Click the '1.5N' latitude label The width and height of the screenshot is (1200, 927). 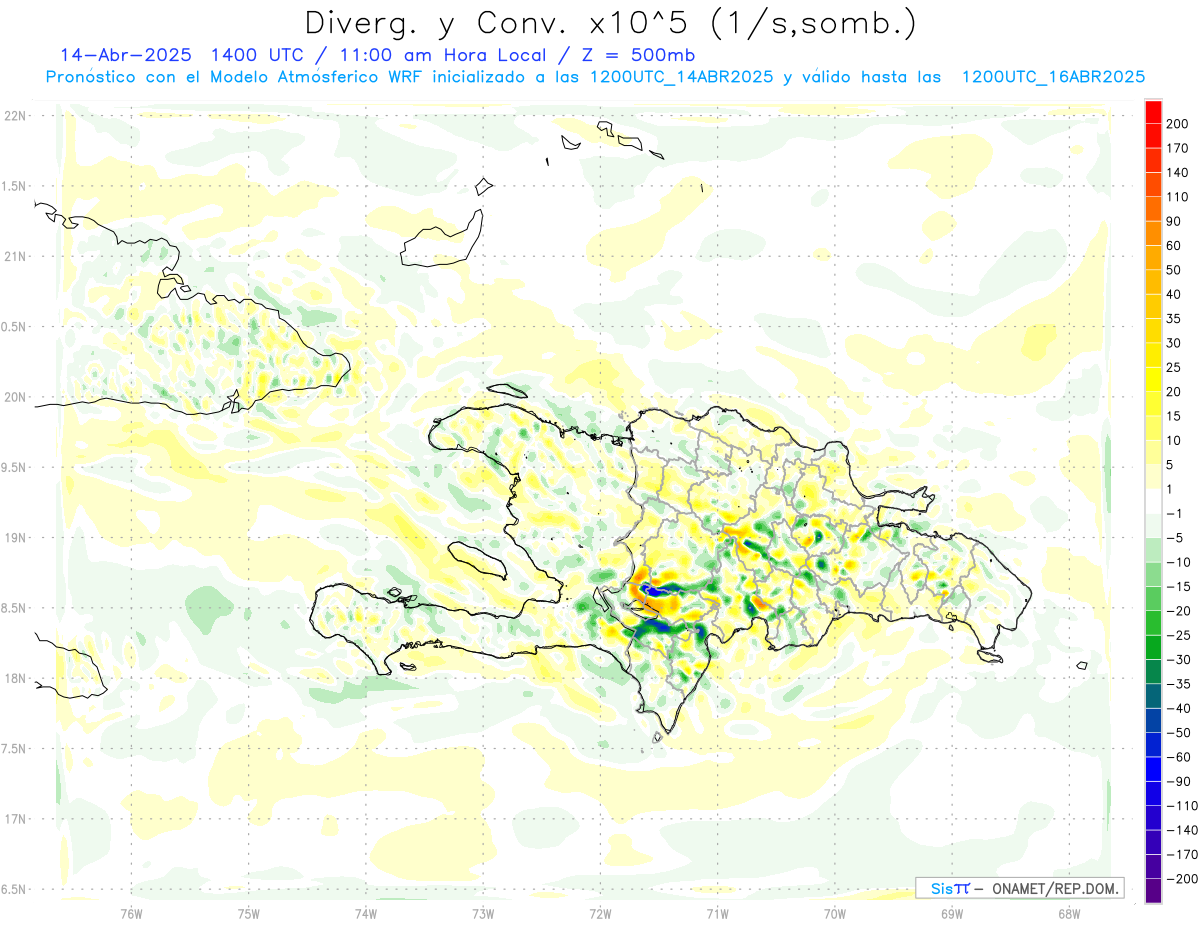tap(14, 186)
